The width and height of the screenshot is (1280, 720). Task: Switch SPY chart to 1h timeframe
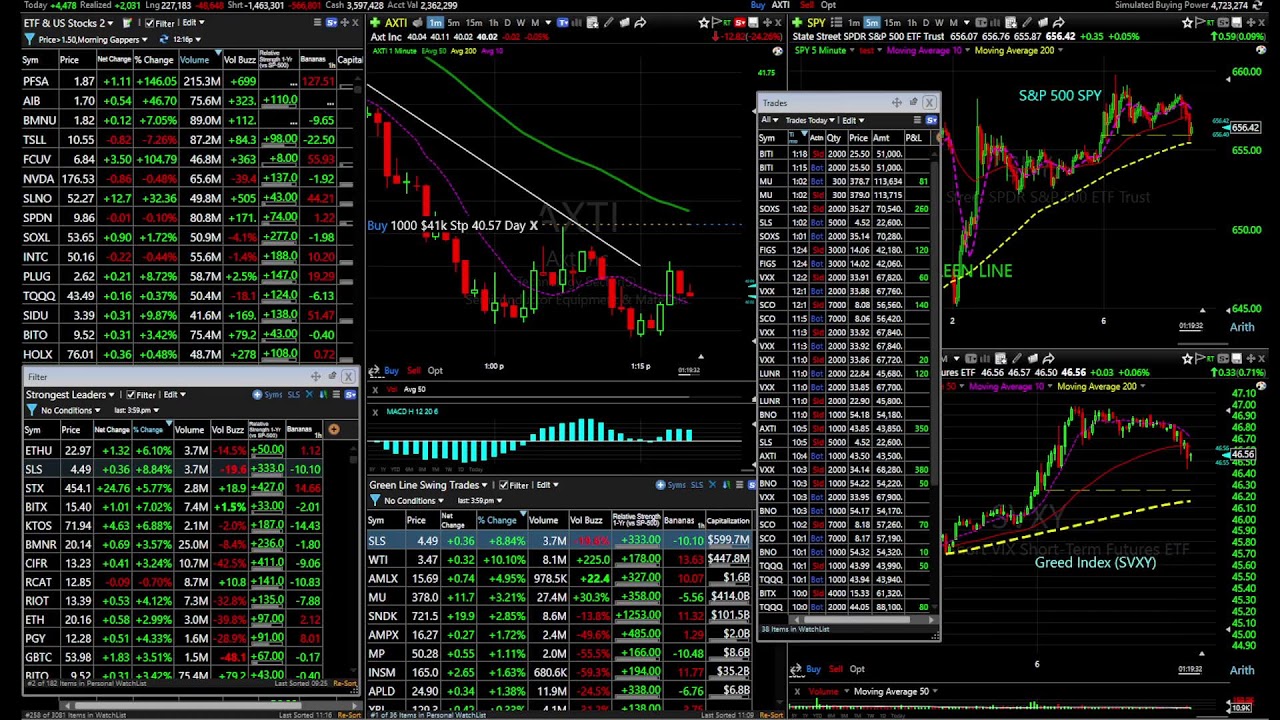click(911, 23)
